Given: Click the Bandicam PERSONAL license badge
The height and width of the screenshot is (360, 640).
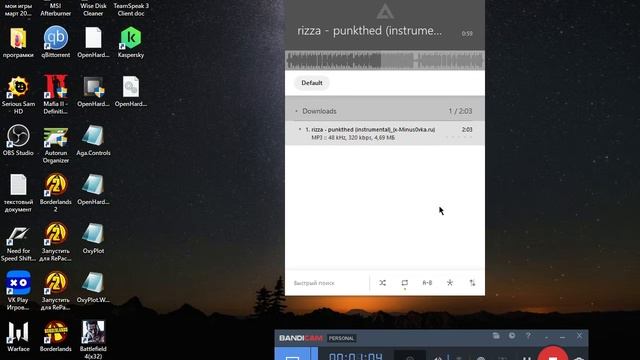Looking at the screenshot, I should click(x=341, y=338).
